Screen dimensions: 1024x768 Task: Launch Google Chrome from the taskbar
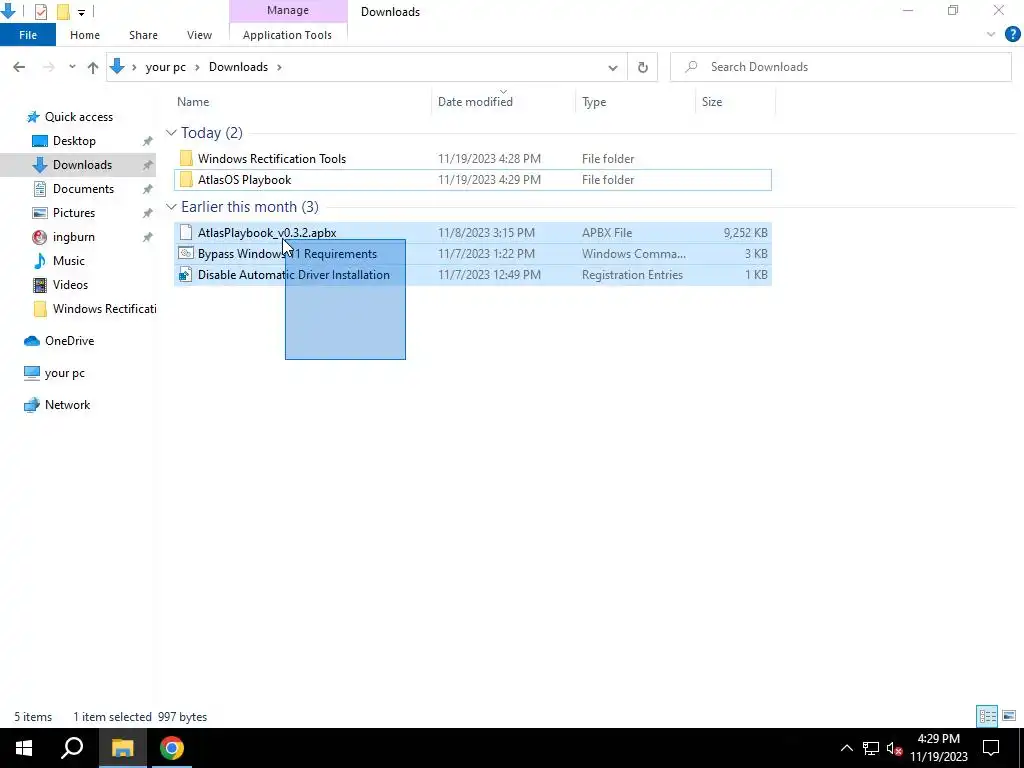(x=172, y=748)
